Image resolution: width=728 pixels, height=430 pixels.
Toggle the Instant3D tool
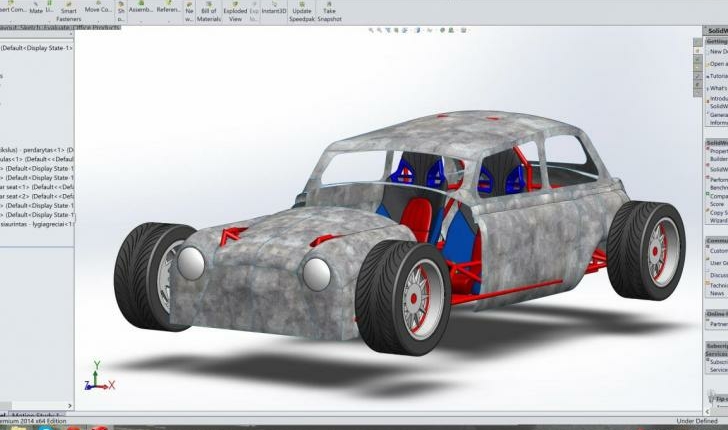coord(275,9)
